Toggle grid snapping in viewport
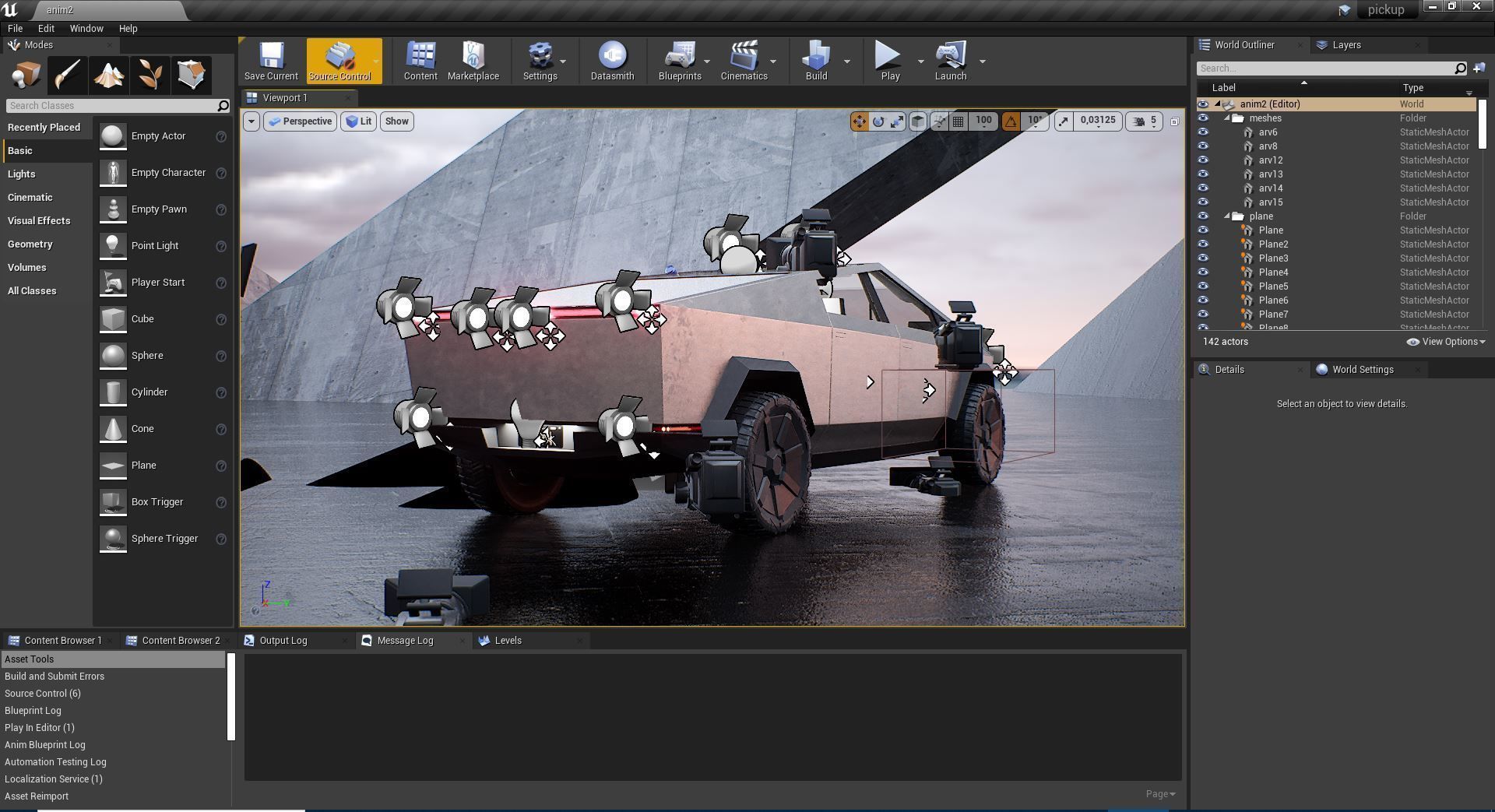This screenshot has height=812, width=1495. [x=959, y=121]
